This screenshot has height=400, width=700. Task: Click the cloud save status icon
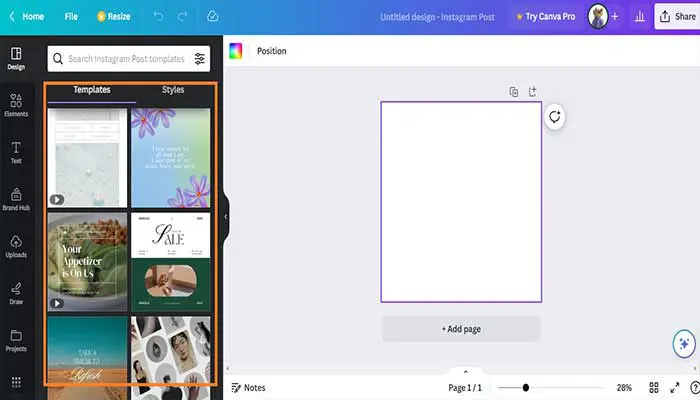point(212,17)
